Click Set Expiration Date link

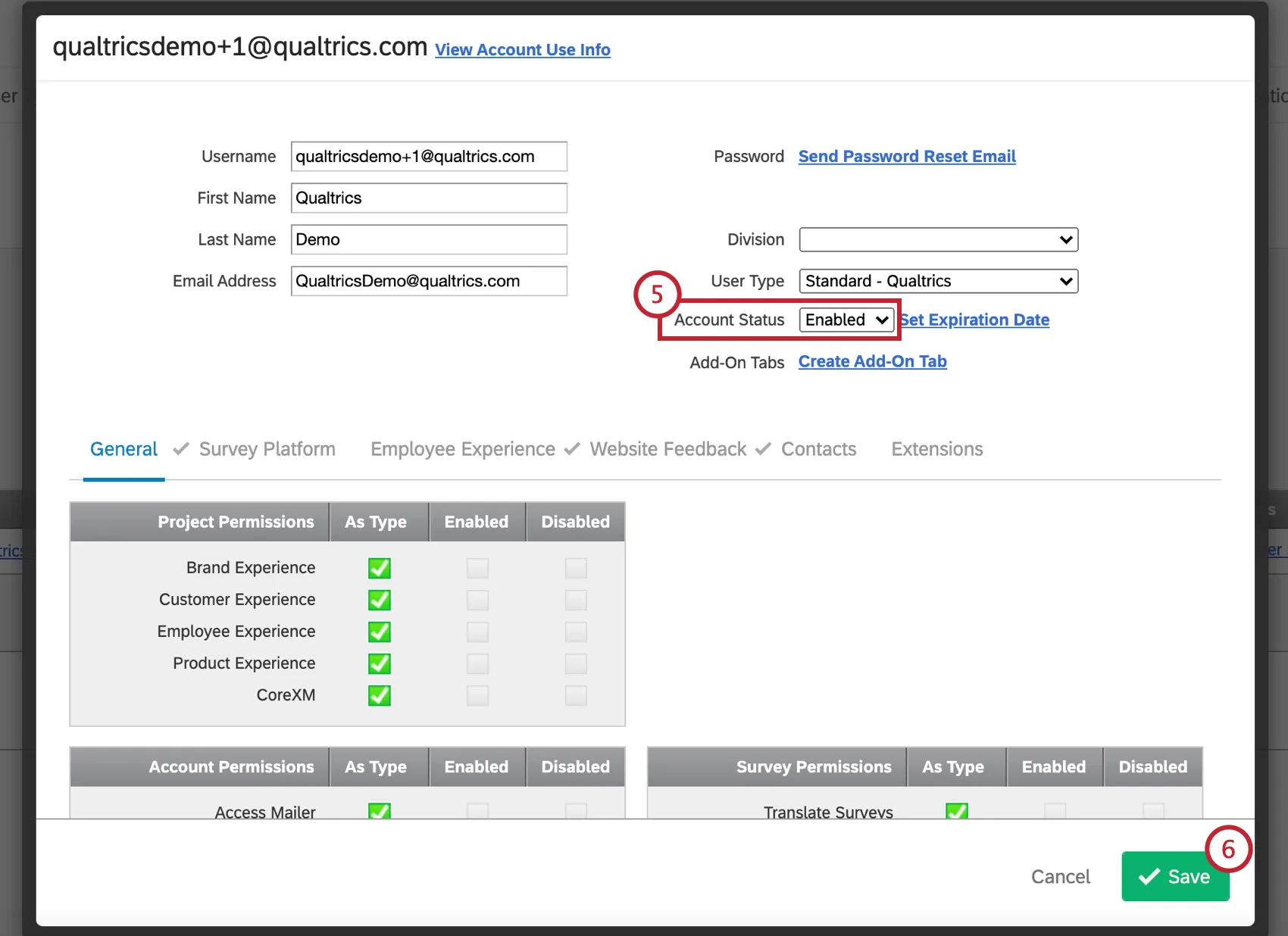click(975, 320)
